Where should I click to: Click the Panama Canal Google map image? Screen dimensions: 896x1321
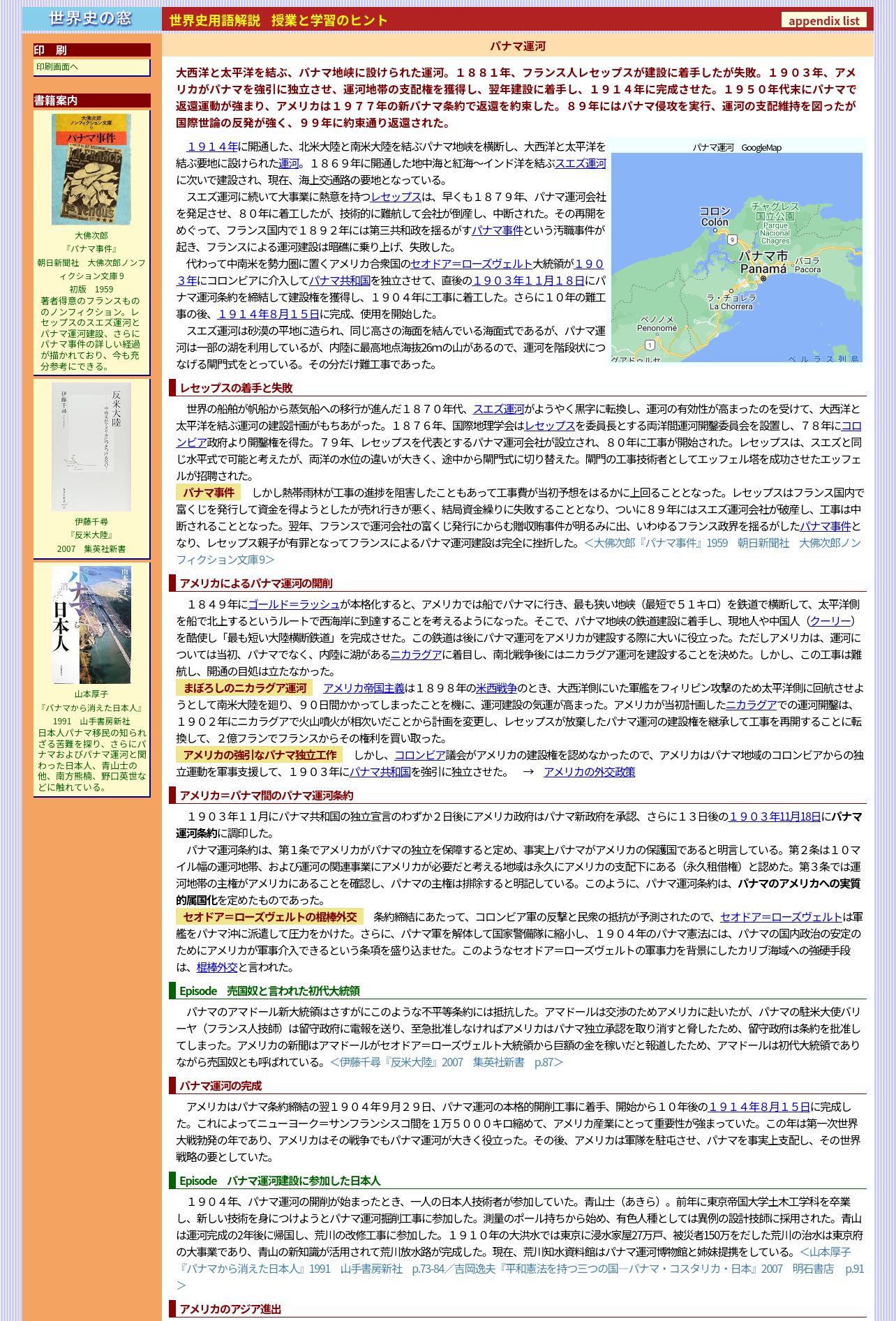pos(737,257)
